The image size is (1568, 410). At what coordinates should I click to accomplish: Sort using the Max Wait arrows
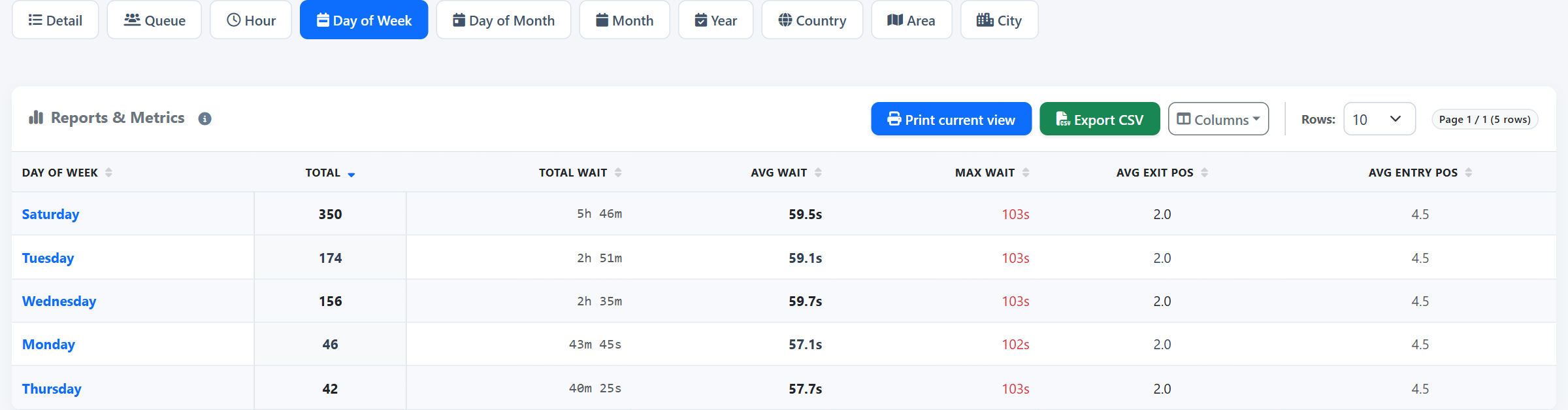(x=1026, y=173)
